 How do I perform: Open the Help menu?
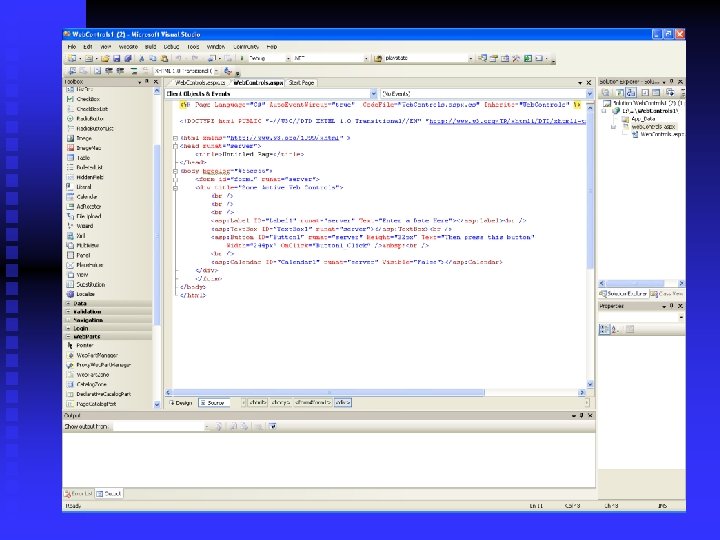point(272,47)
